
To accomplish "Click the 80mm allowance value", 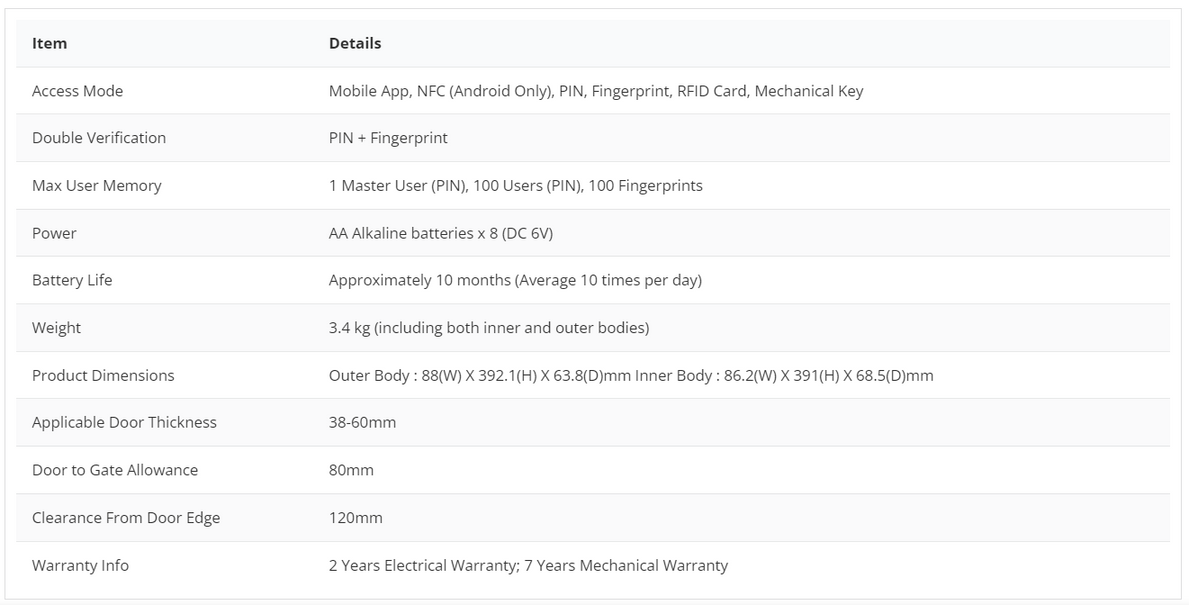I will pyautogui.click(x=351, y=470).
